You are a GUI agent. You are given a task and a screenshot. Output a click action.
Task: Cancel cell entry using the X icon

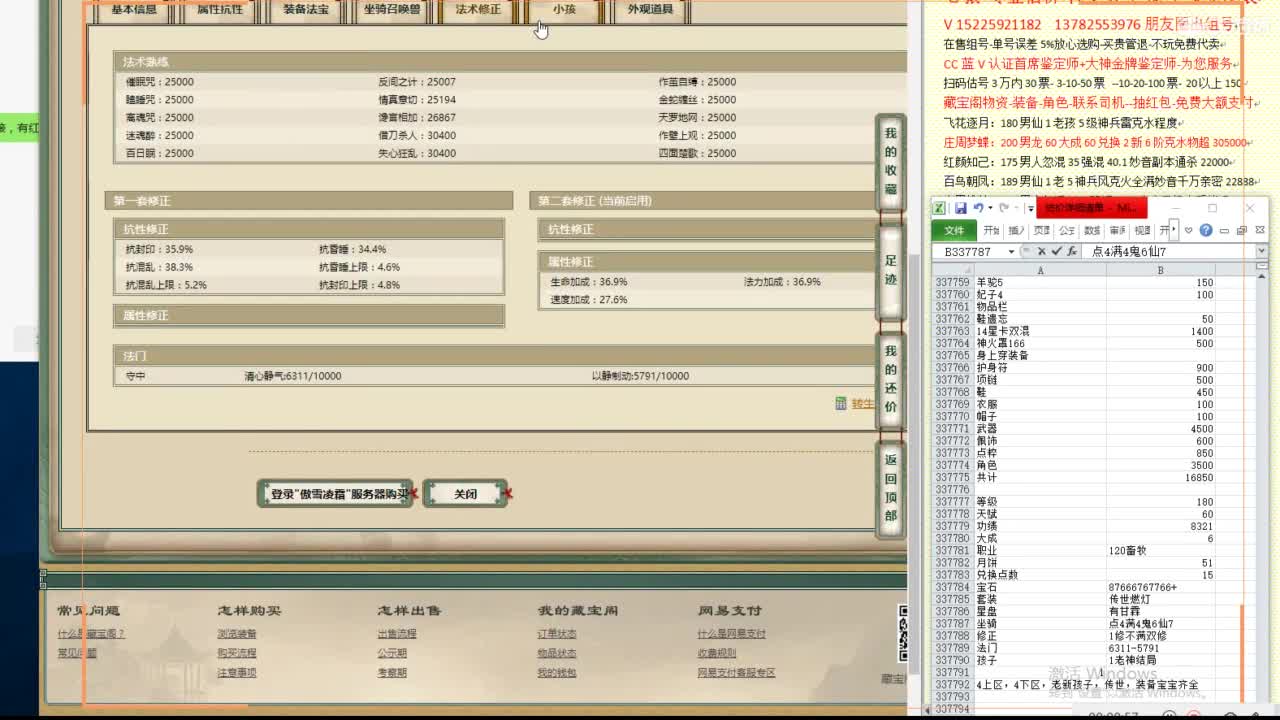[1041, 252]
